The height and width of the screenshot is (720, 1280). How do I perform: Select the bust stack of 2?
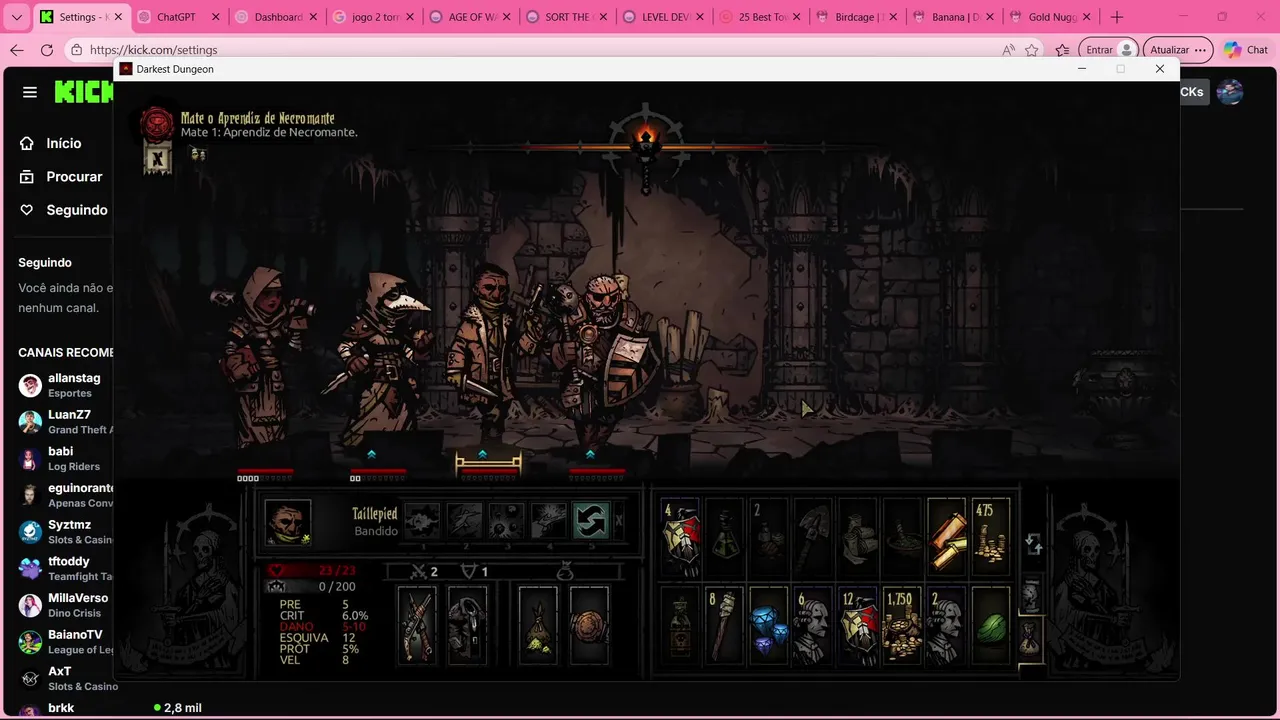pyautogui.click(x=946, y=626)
